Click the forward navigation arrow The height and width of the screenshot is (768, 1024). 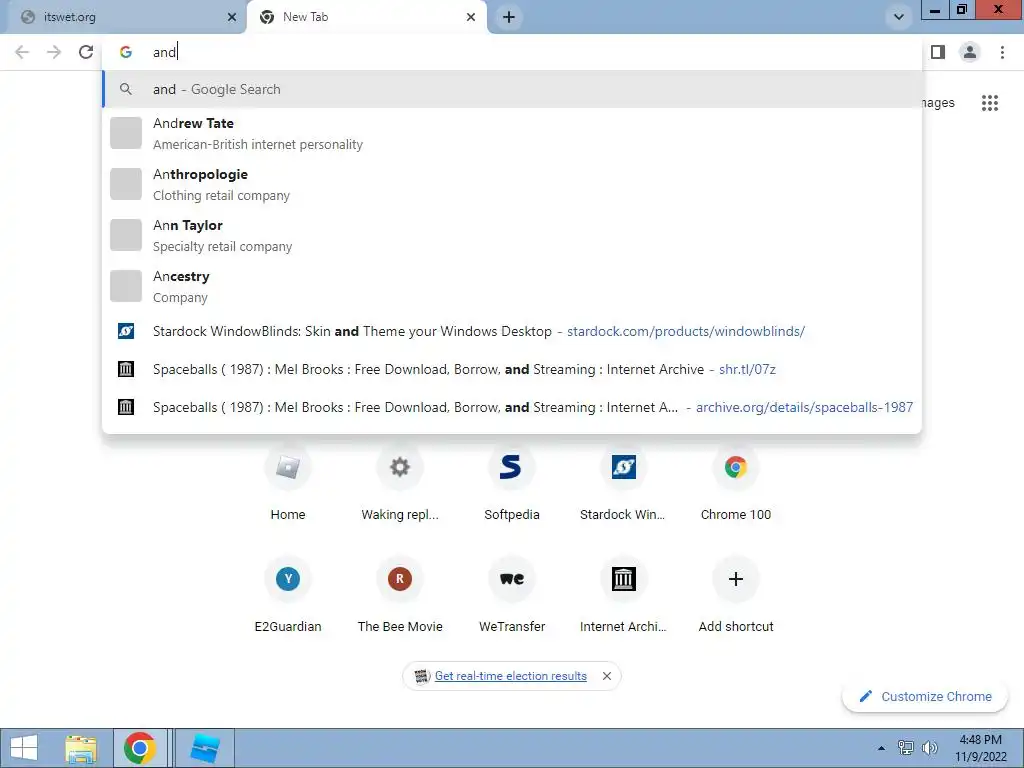54,52
